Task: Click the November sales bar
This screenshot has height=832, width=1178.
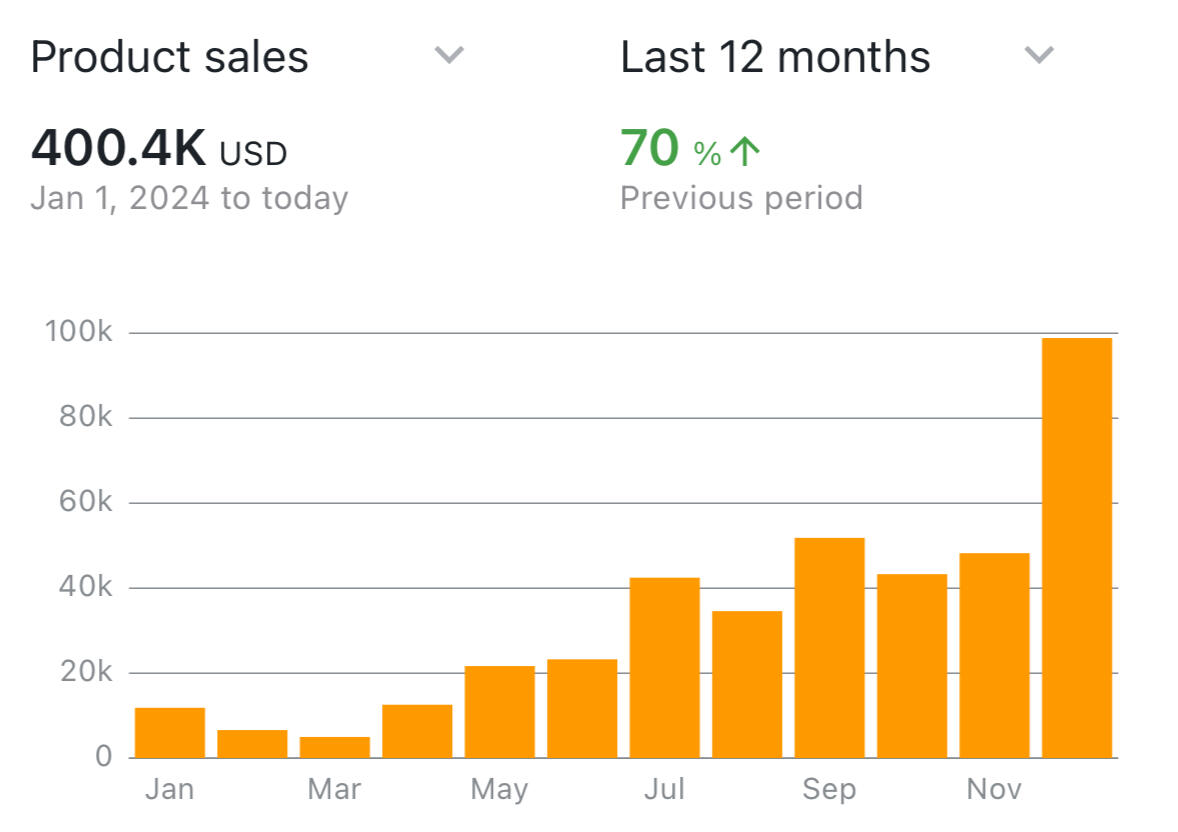Action: 994,656
